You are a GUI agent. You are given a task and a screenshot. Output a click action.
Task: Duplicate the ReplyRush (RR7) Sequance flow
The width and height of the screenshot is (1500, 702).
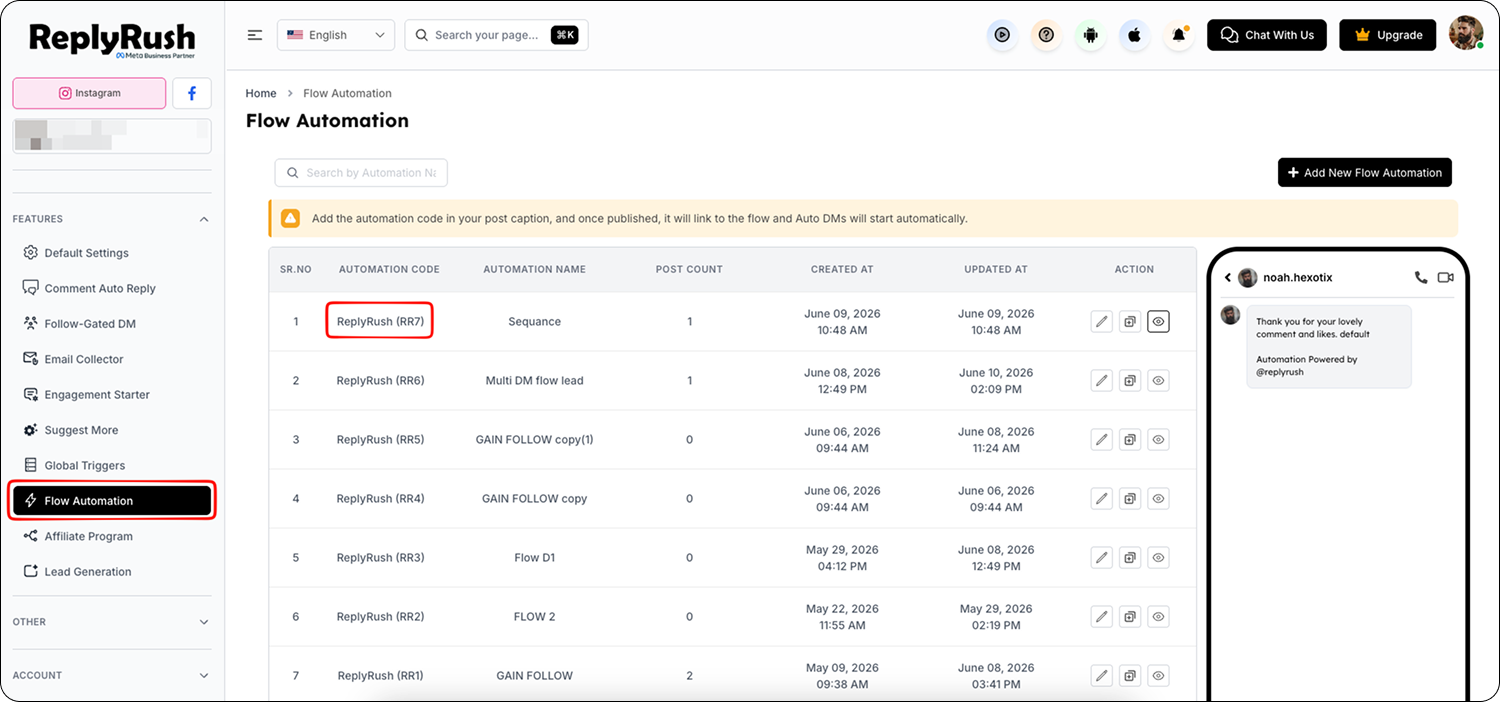[x=1130, y=322]
